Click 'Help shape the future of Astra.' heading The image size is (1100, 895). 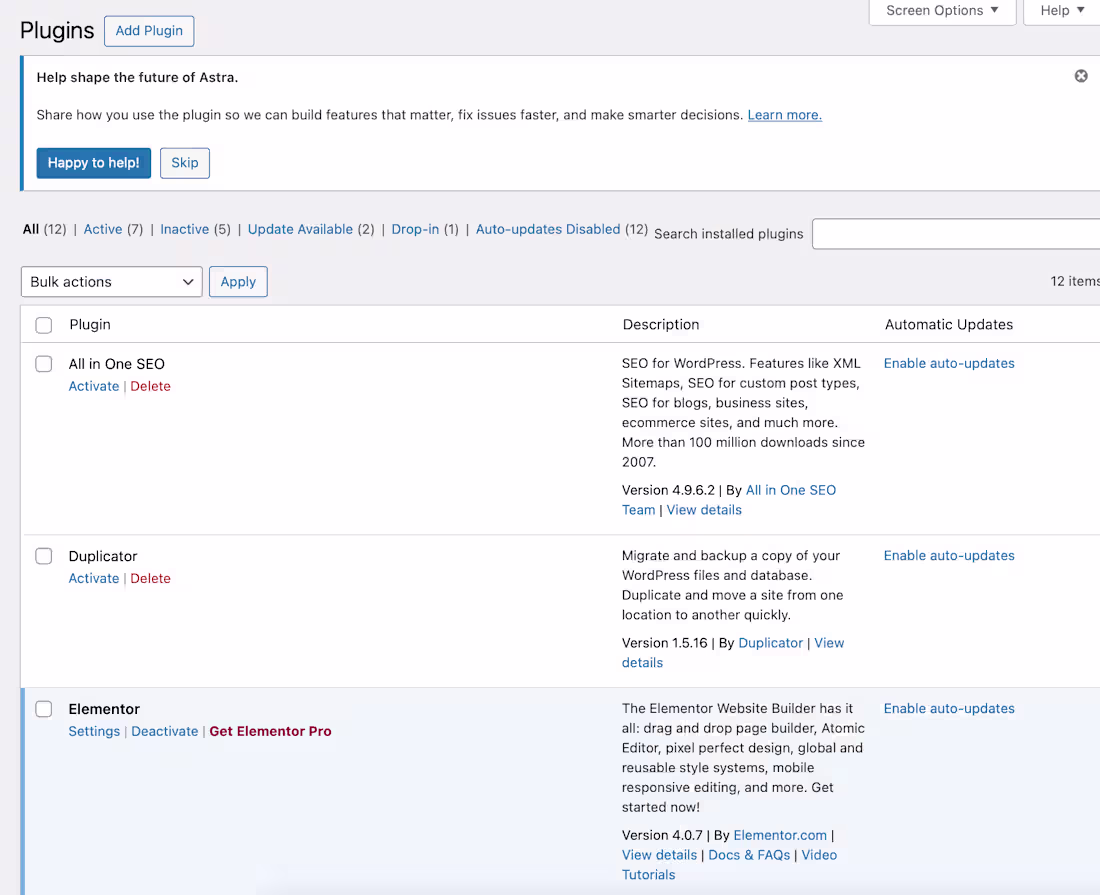[138, 77]
